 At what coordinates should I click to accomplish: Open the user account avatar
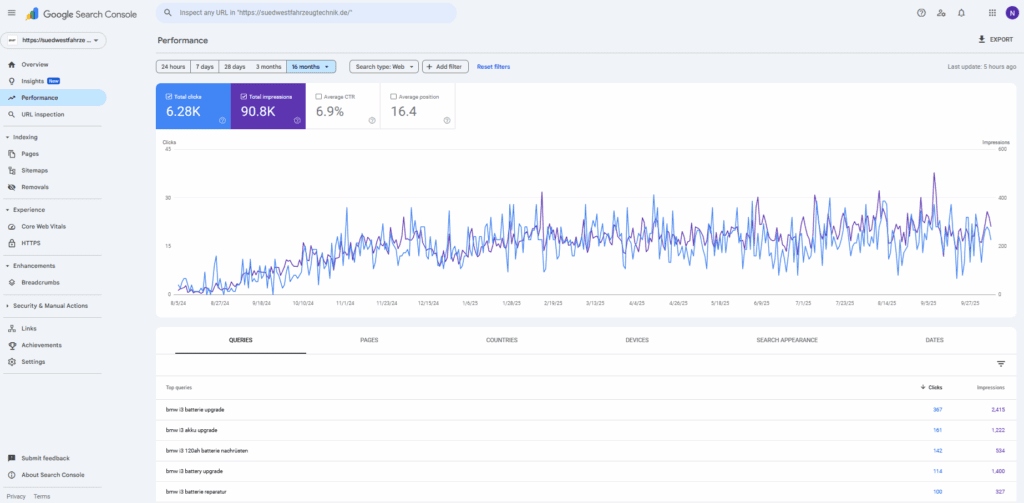(1011, 13)
